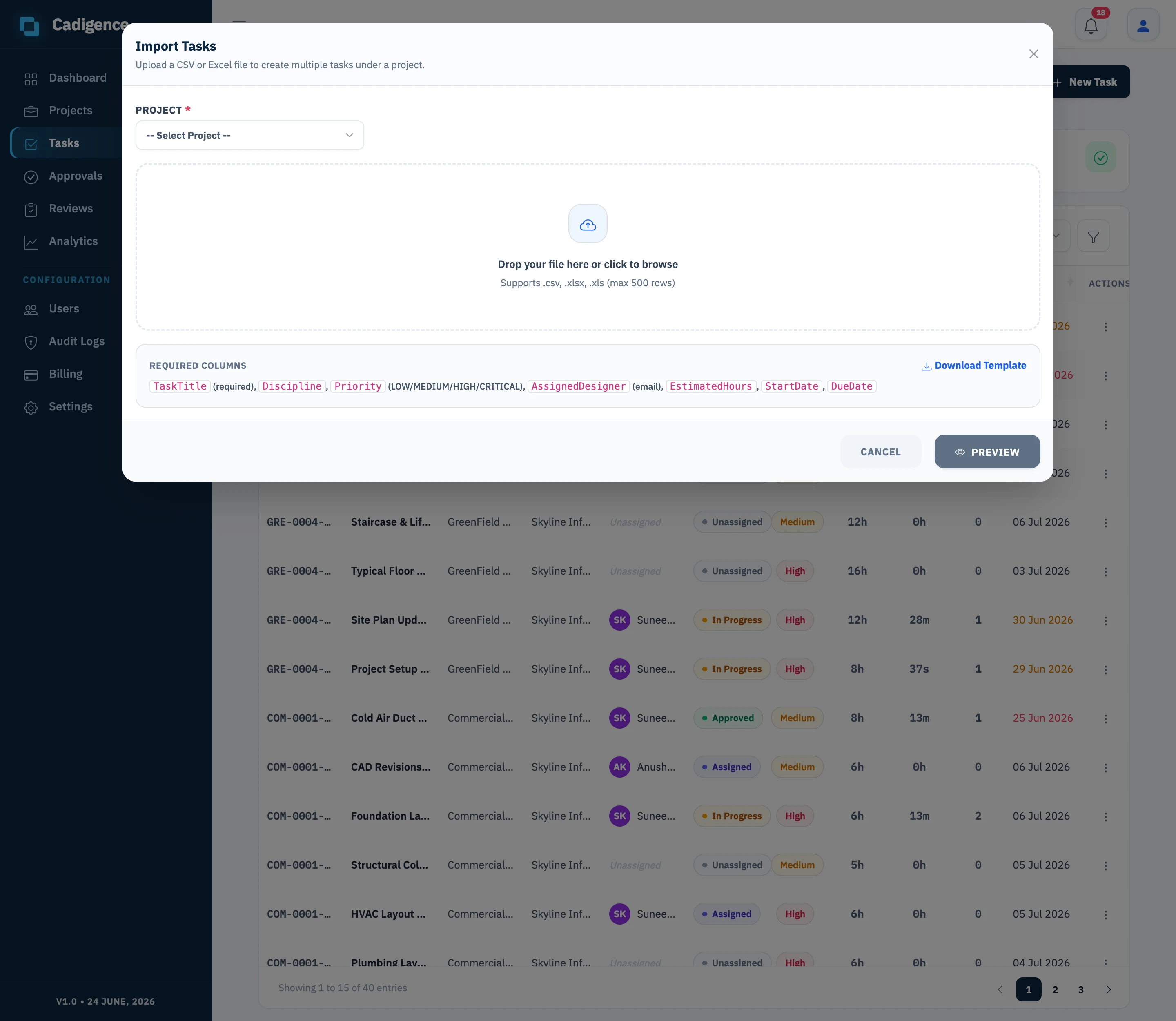Screen dimensions: 1176x1021
Task: Click the Cadigence logo icon
Action: [x=29, y=26]
